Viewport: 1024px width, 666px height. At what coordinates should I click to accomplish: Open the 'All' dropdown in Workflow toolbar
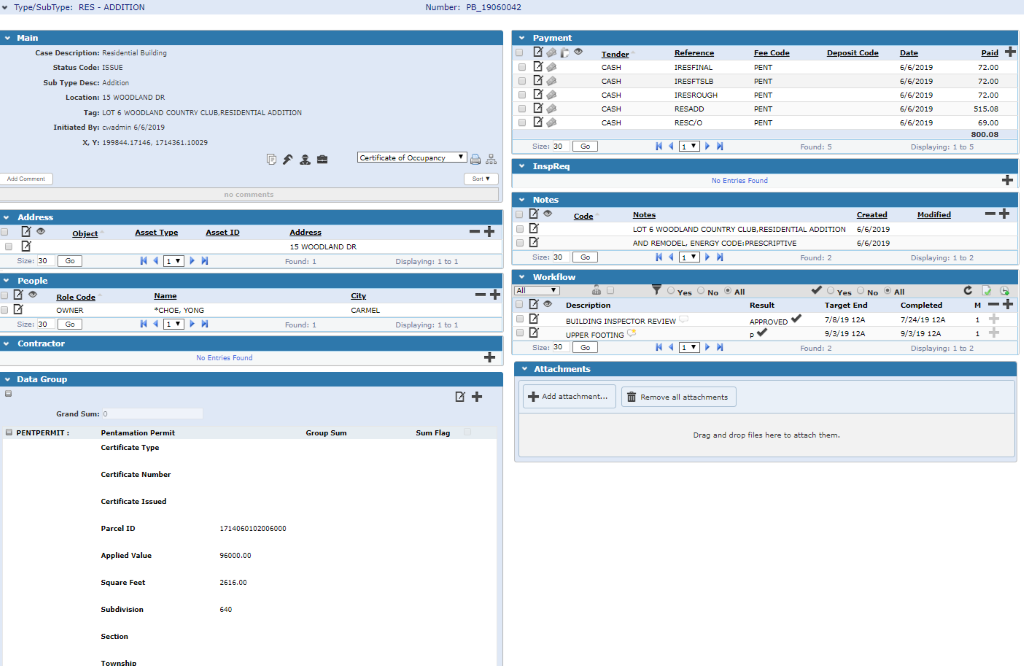537,291
